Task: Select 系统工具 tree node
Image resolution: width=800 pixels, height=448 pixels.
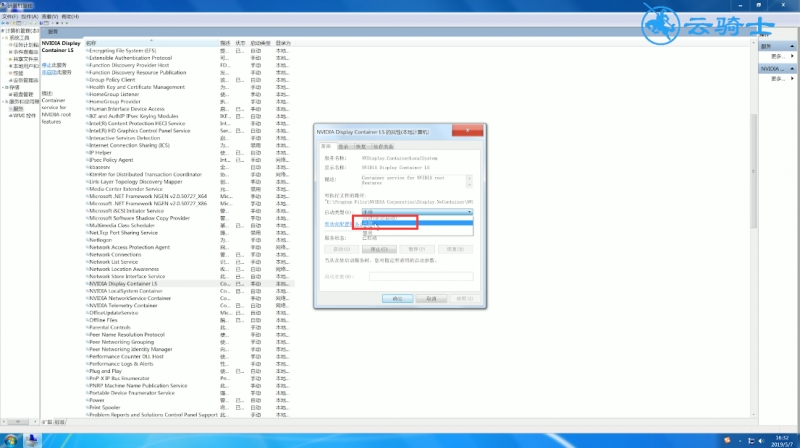Action: coord(19,38)
